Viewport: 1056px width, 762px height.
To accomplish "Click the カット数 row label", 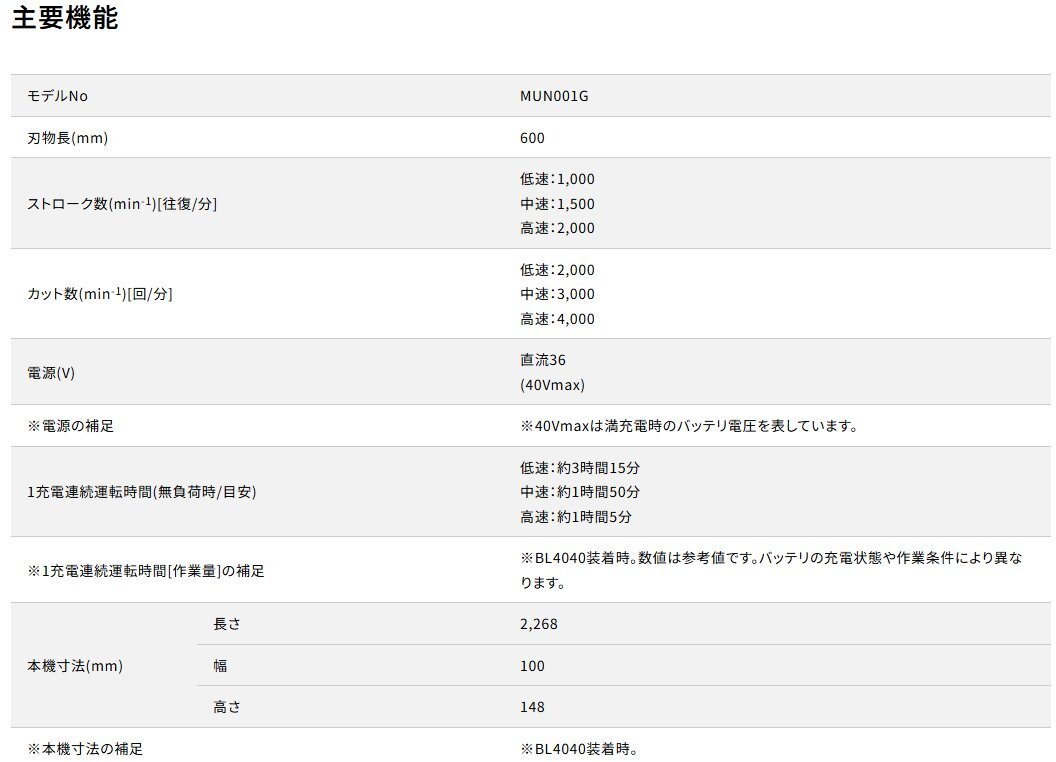I will pyautogui.click(x=100, y=294).
